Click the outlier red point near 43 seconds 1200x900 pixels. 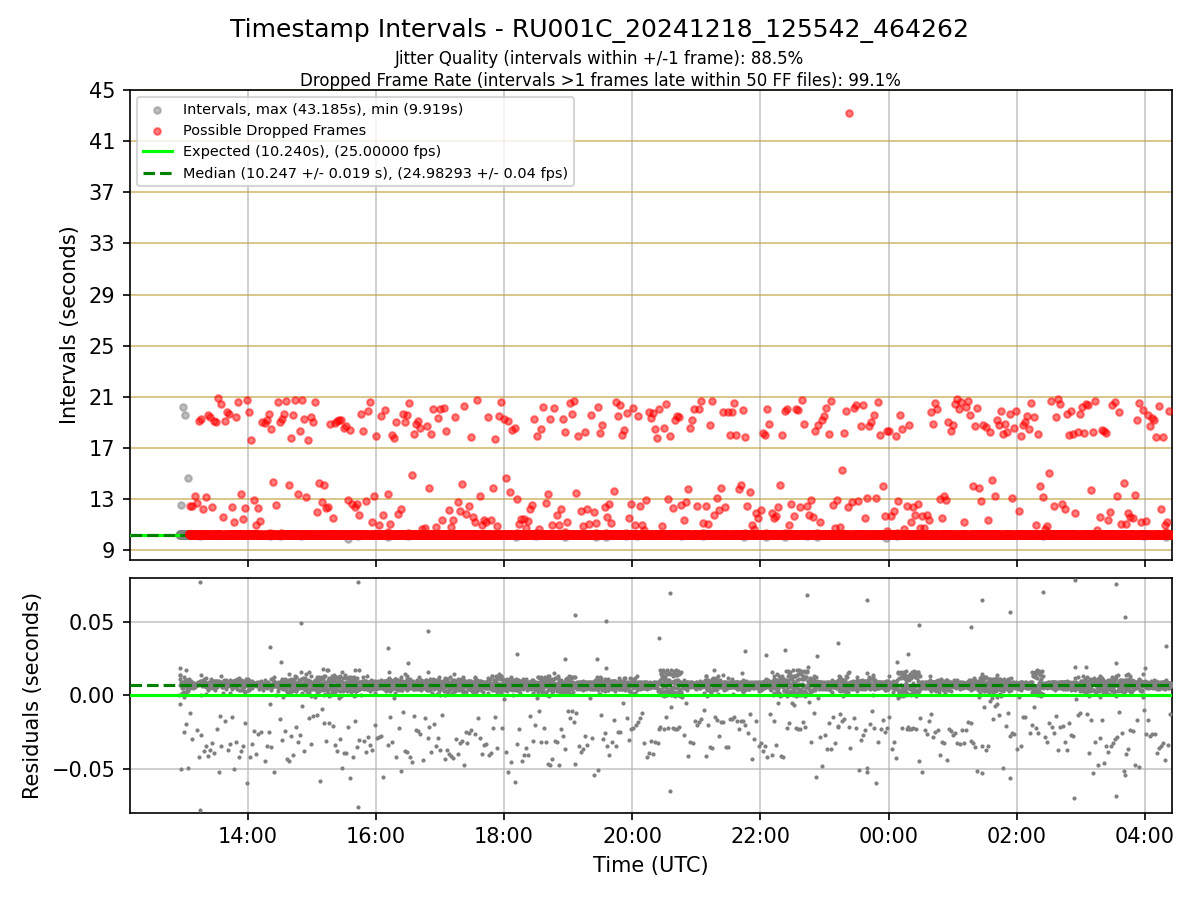tap(849, 113)
